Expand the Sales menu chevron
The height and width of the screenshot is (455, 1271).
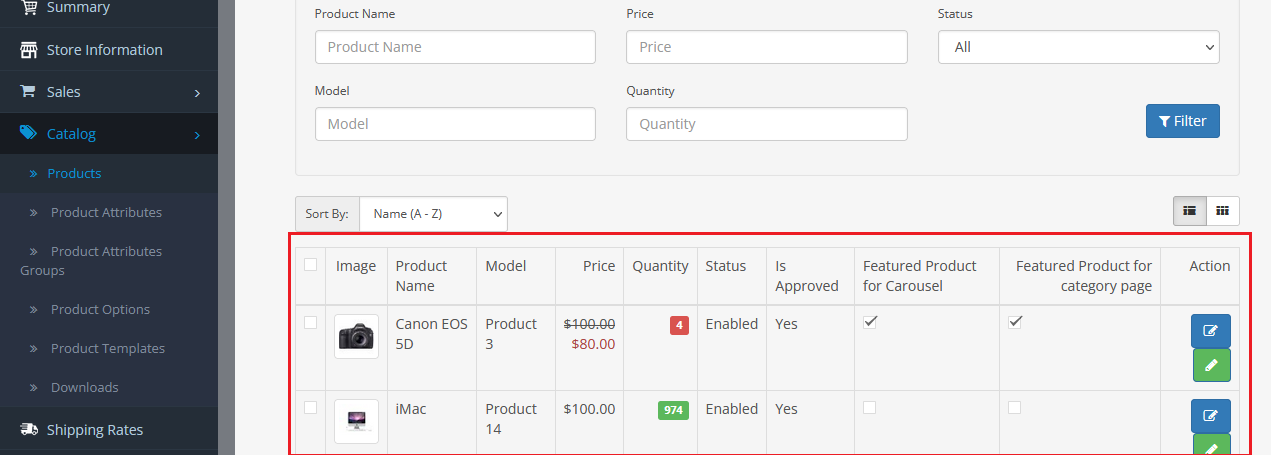coord(197,93)
